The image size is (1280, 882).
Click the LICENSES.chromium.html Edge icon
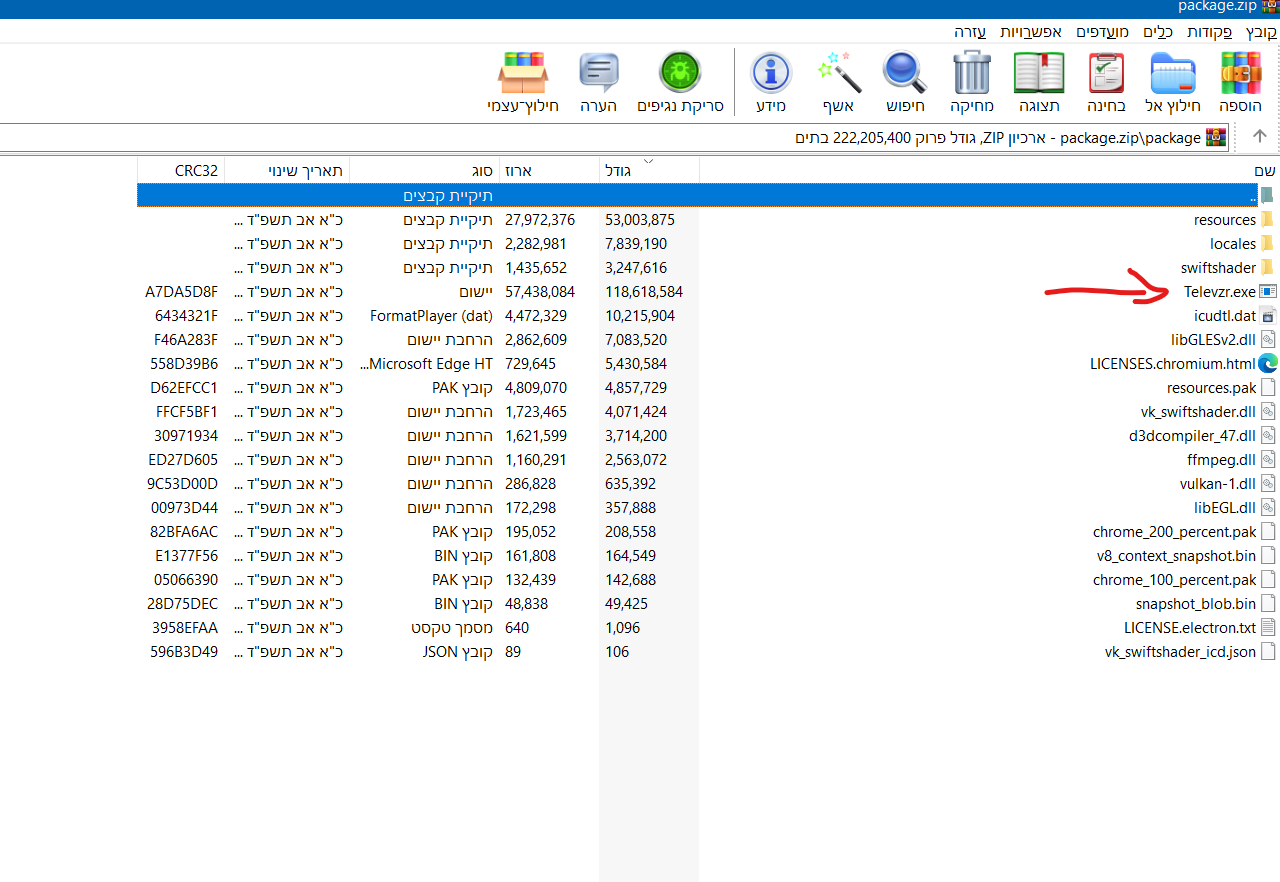point(1268,363)
